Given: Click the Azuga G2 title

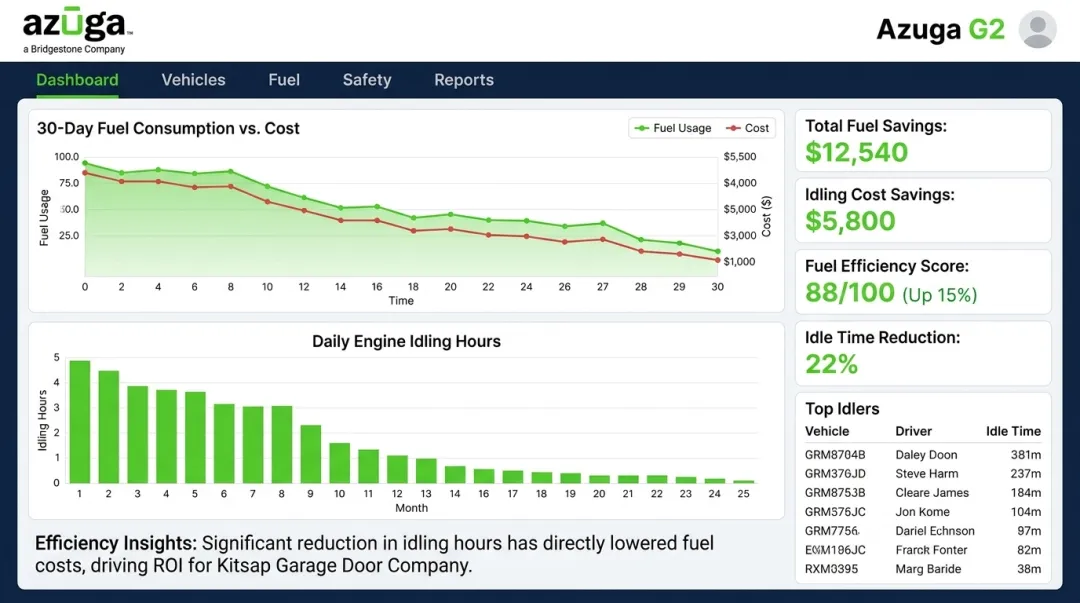Looking at the screenshot, I should [940, 30].
